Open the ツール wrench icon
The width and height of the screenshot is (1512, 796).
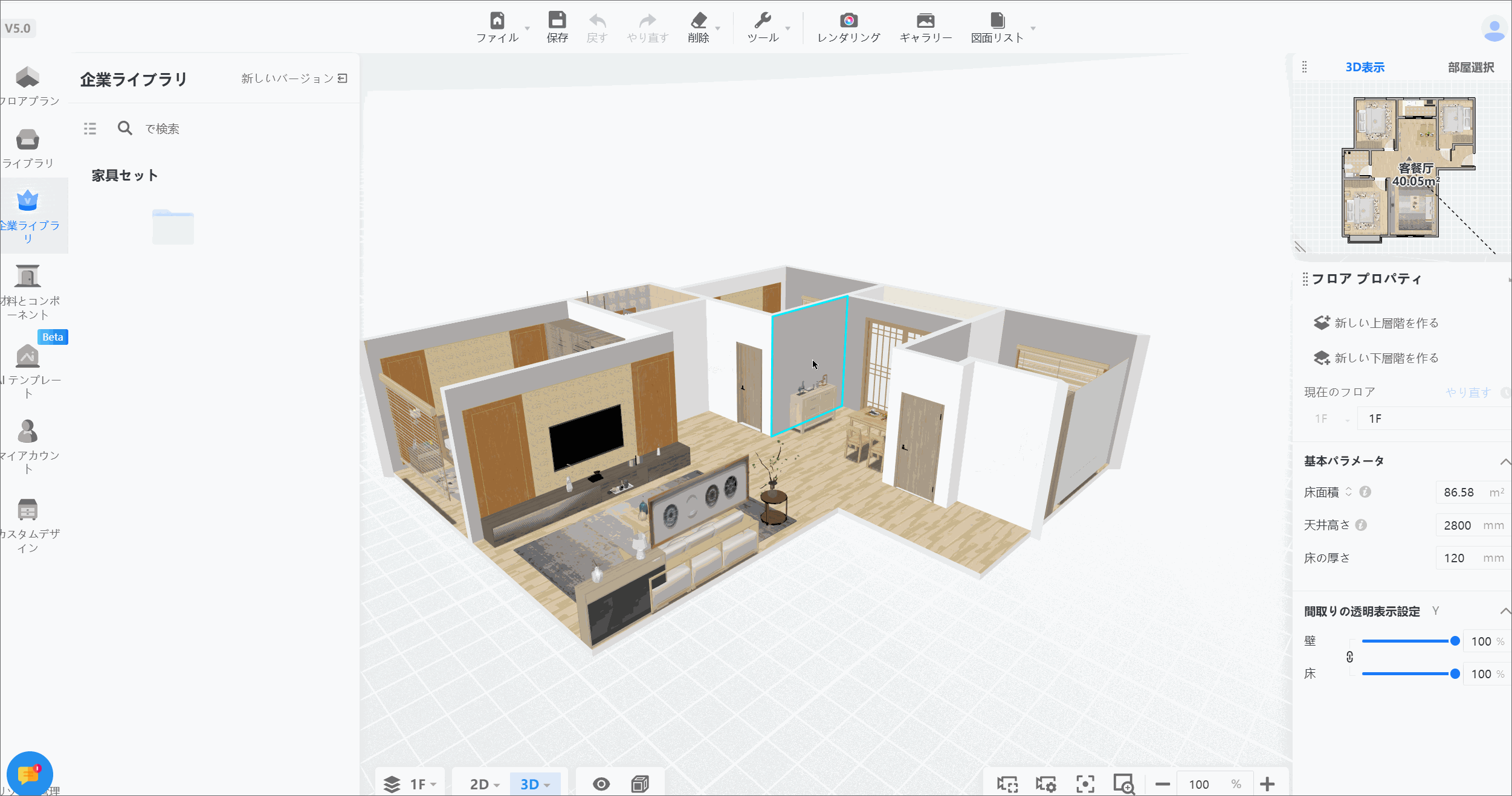[x=763, y=21]
